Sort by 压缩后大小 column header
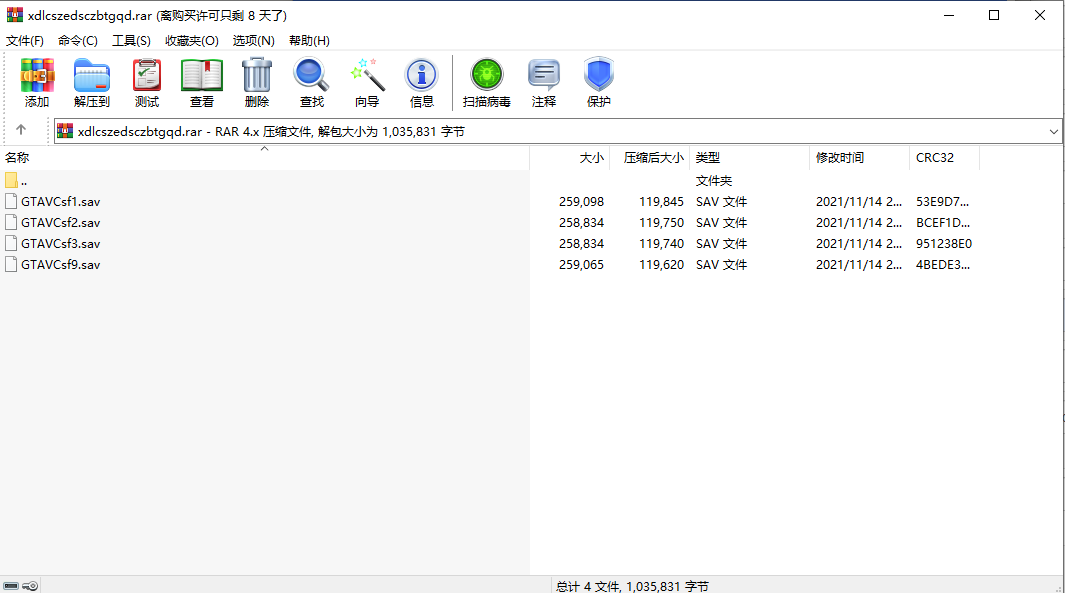The image size is (1065, 593). (650, 158)
